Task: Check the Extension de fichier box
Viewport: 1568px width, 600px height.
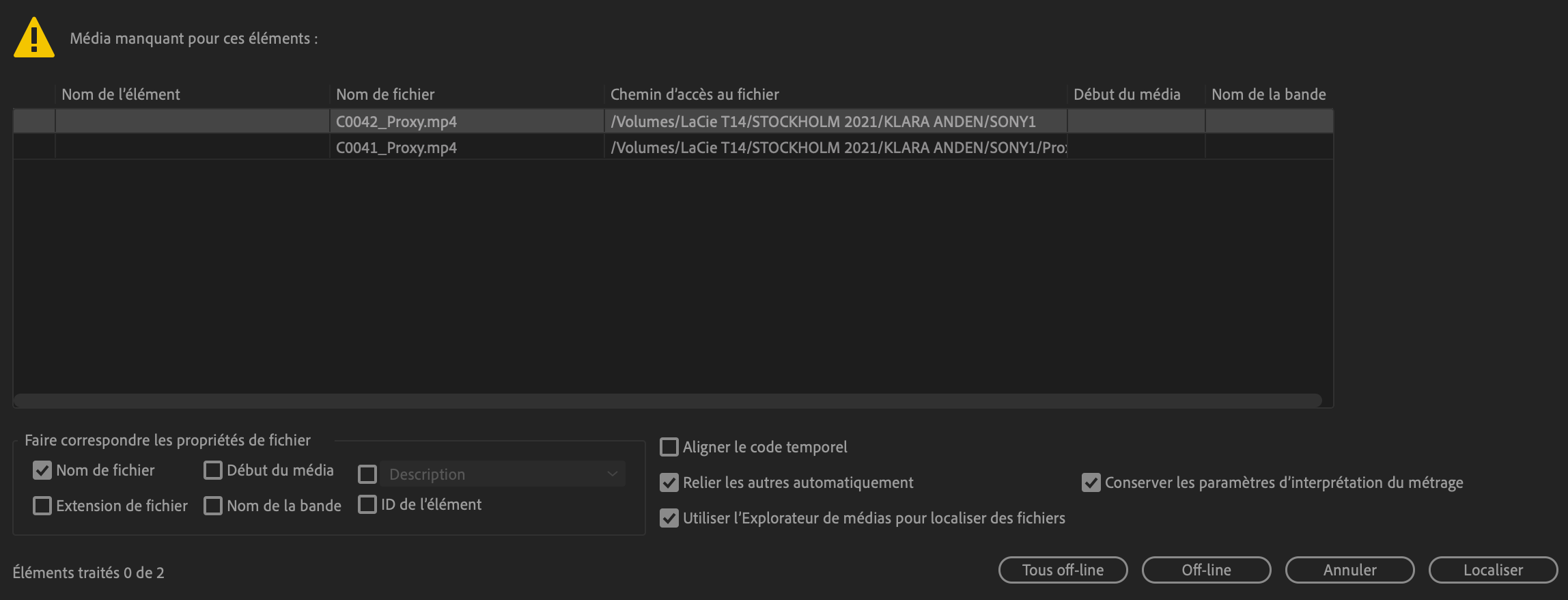Action: pyautogui.click(x=42, y=506)
